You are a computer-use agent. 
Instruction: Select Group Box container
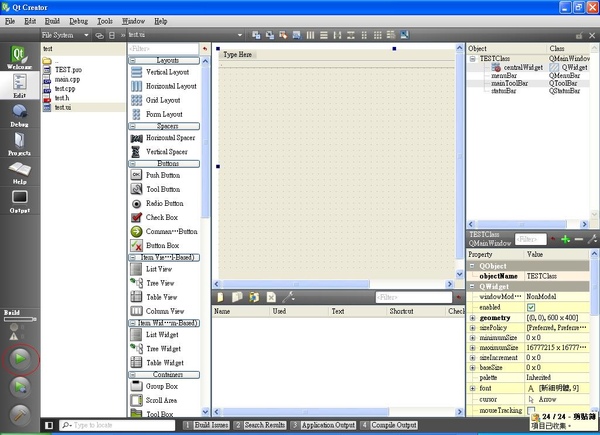click(154, 386)
